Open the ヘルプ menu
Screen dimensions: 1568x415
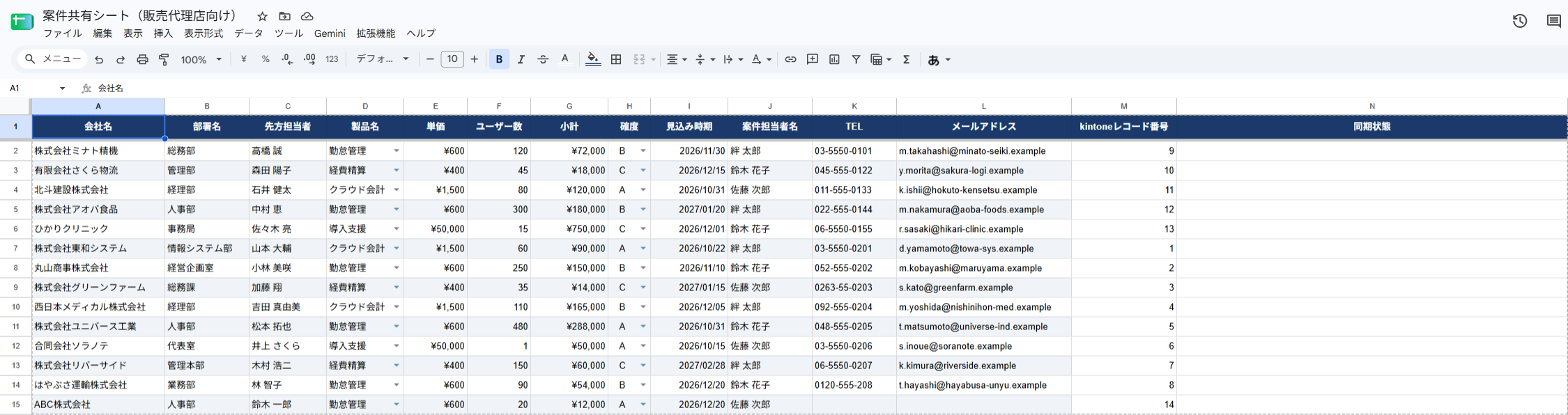(421, 33)
